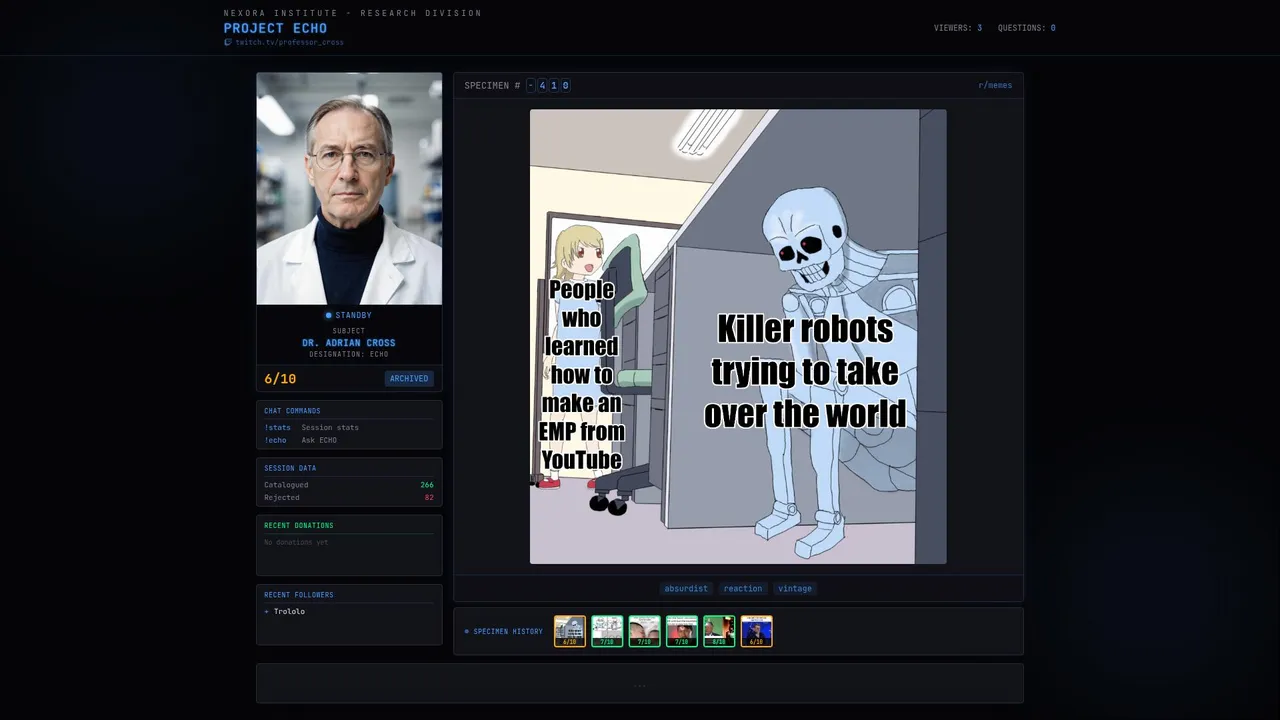
Task: Click the bottom message bar with ellipsis
Action: pos(640,684)
